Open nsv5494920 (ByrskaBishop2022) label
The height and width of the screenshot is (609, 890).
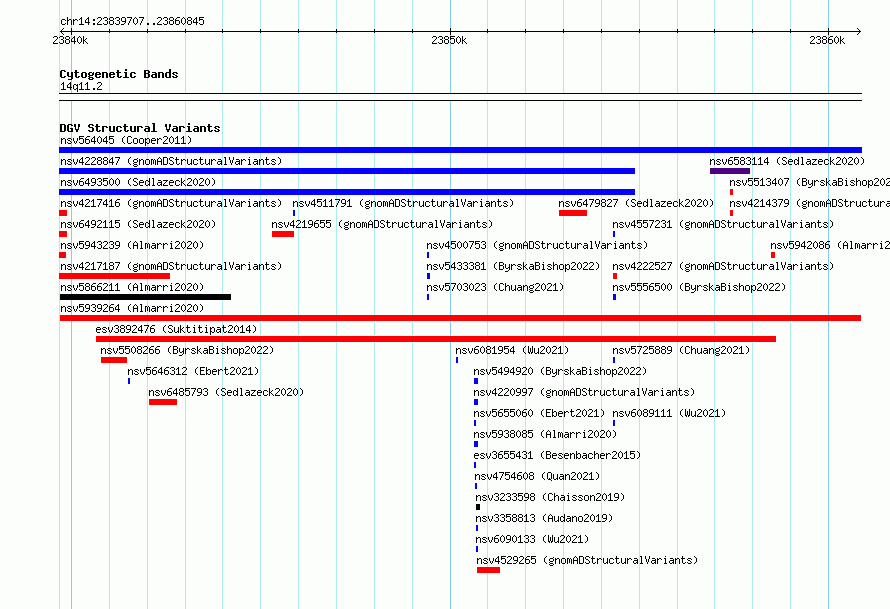[x=560, y=371]
